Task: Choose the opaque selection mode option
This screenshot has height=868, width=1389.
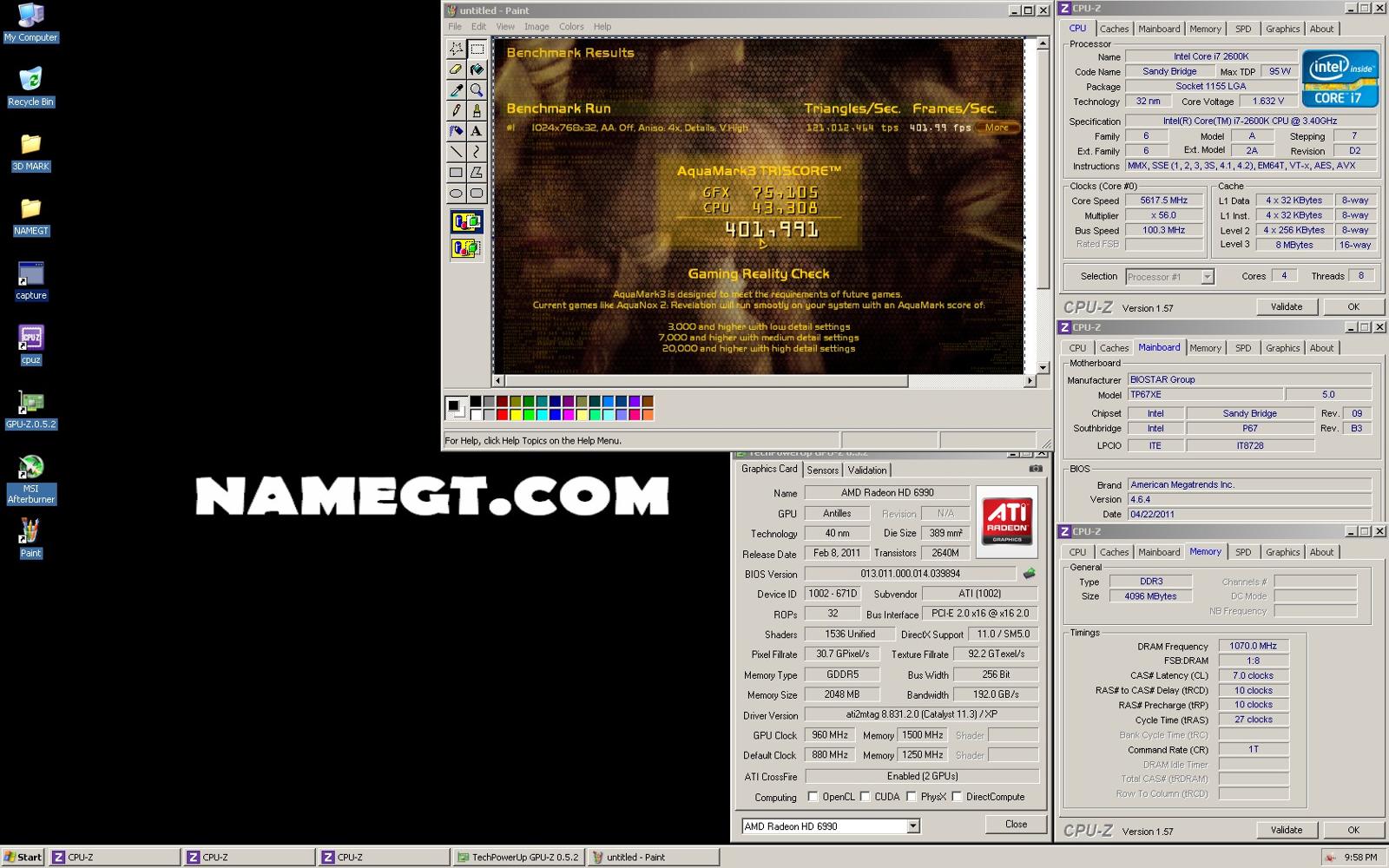Action: (x=466, y=222)
